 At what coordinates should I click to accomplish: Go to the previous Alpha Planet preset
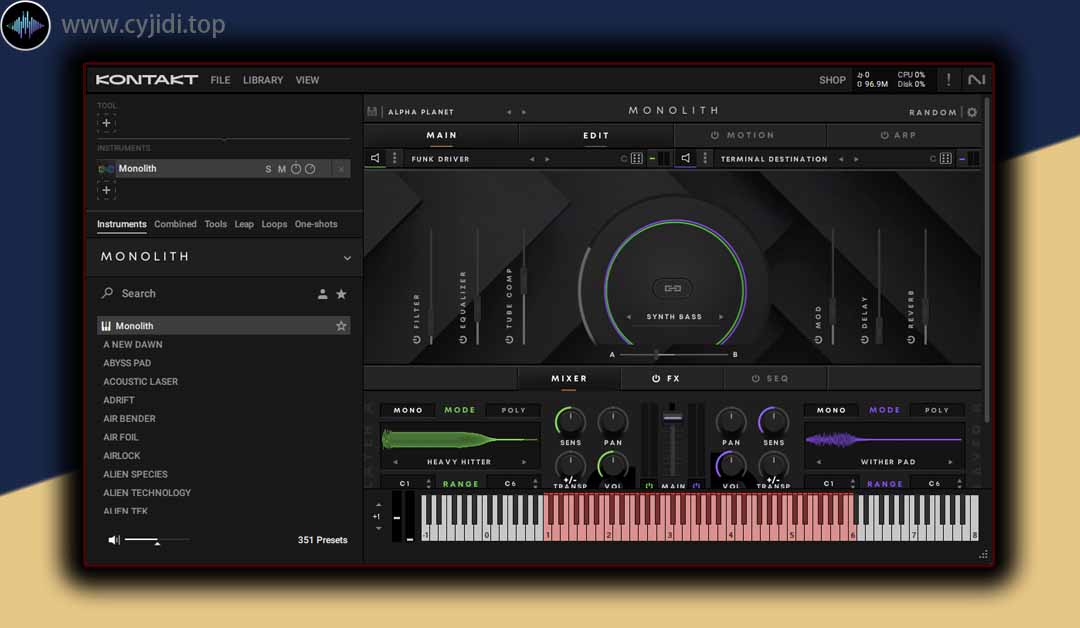tap(509, 112)
